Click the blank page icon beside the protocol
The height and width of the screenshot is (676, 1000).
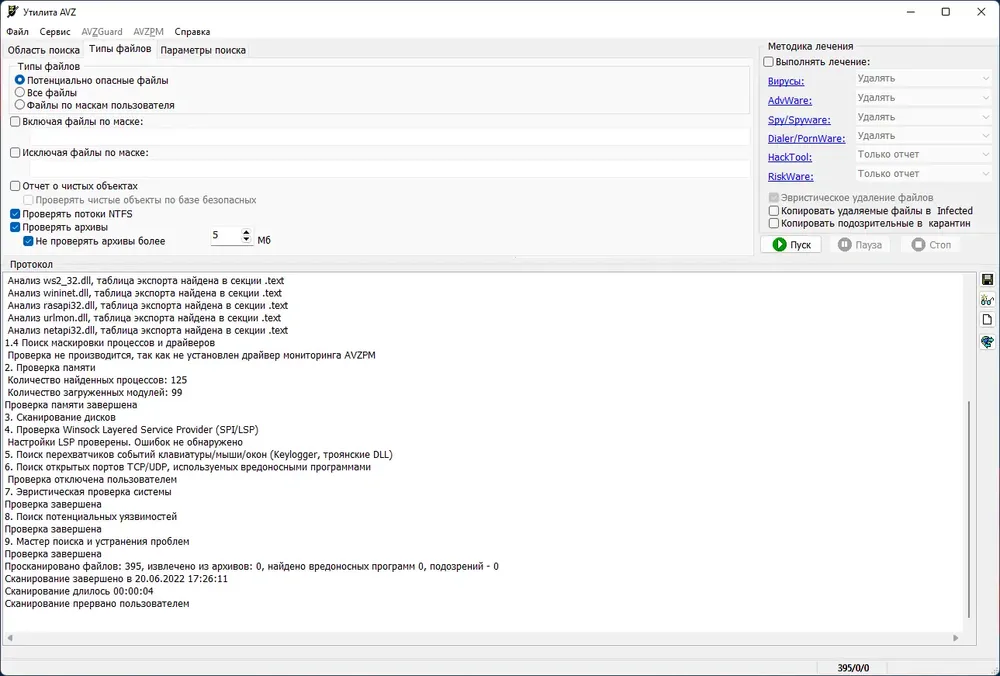(987, 320)
